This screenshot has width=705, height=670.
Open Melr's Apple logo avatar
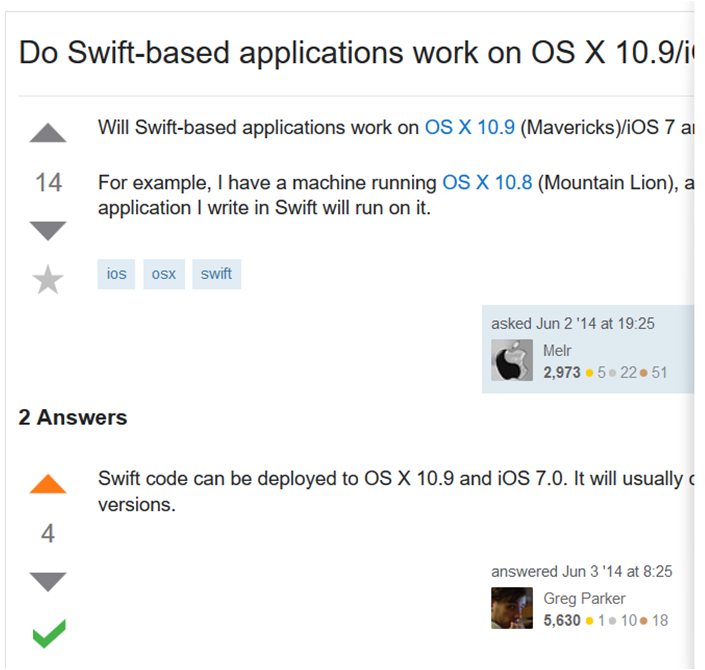click(512, 361)
